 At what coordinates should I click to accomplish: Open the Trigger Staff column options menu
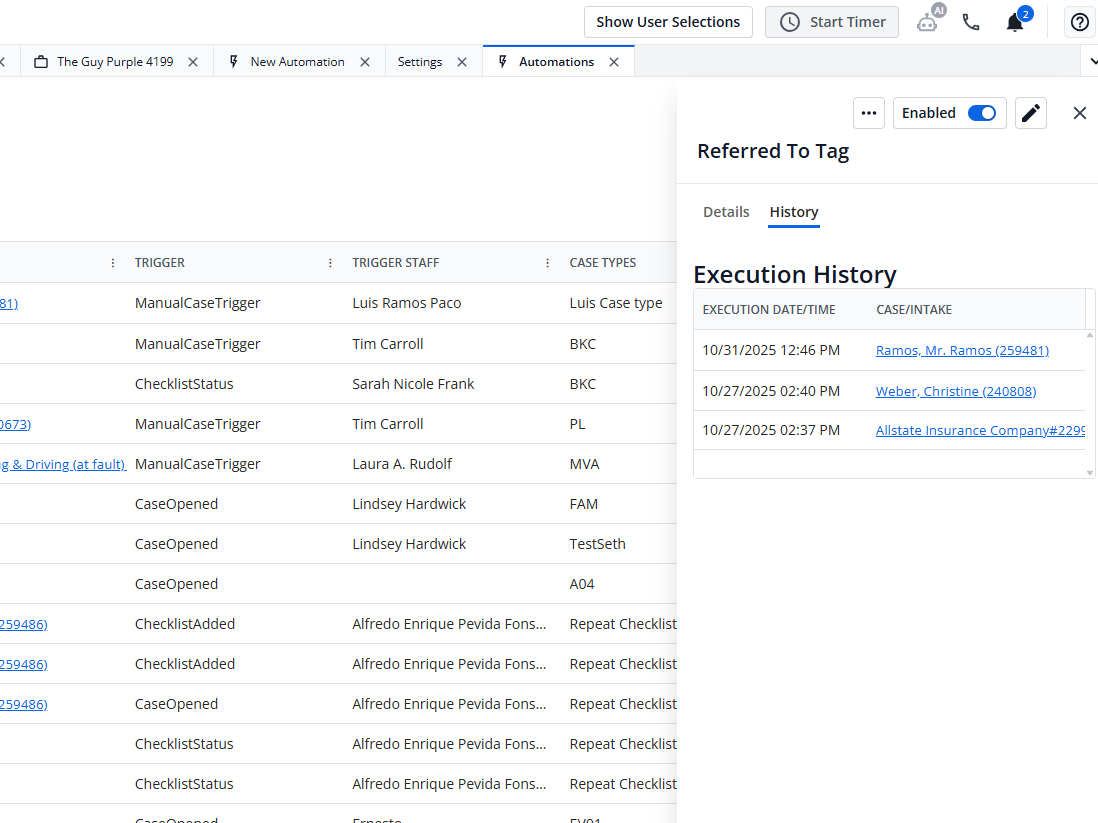coord(547,263)
